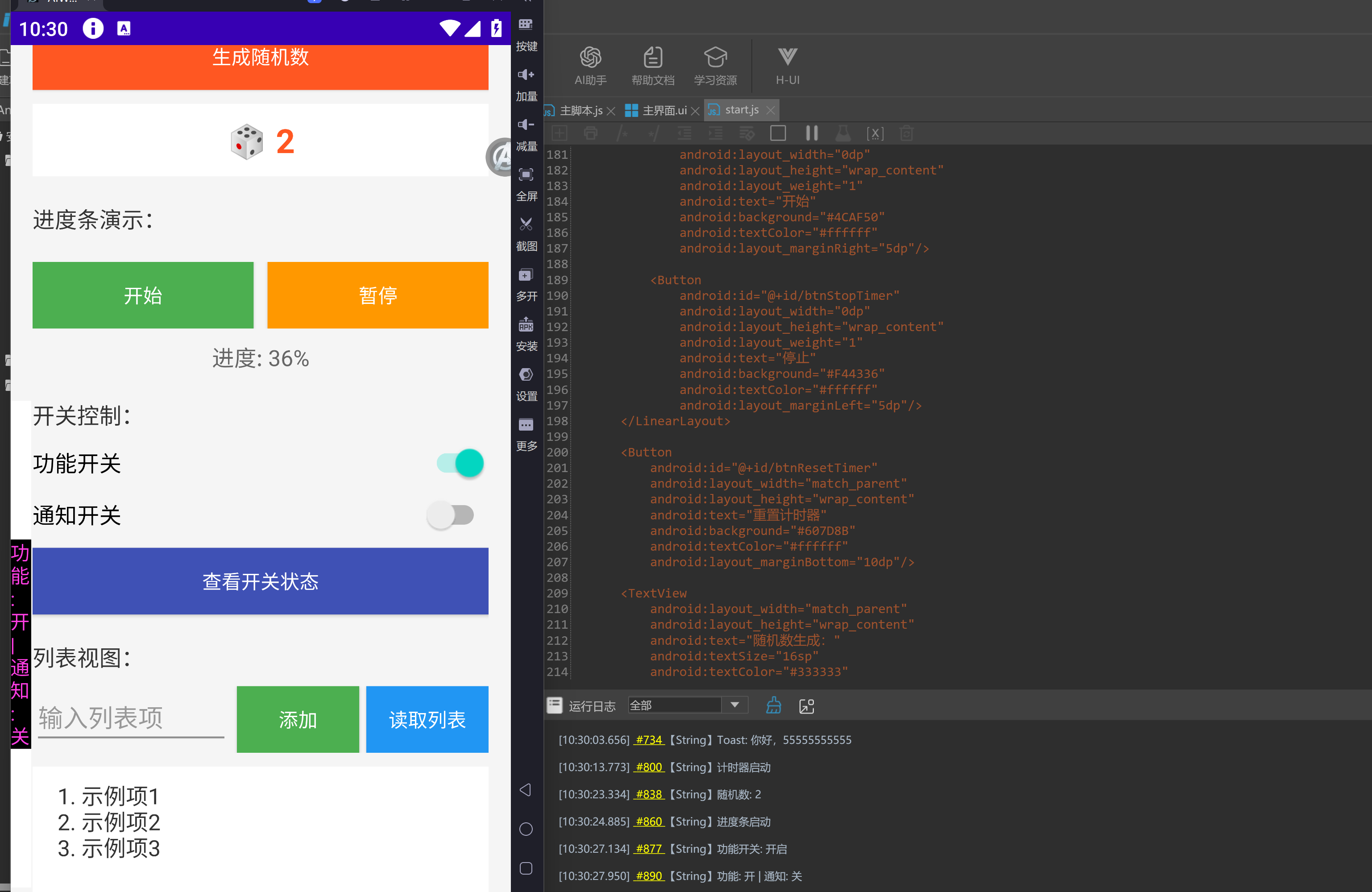Toggle the 通知开关 switch on
Viewport: 1372px width, 892px height.
[450, 515]
